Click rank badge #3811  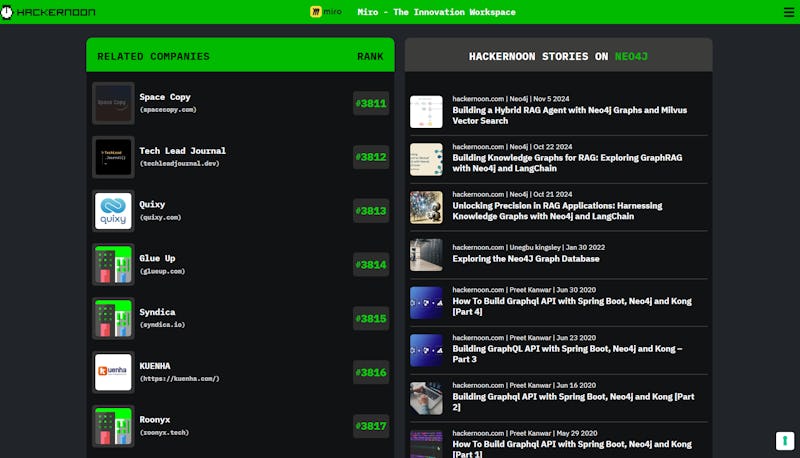[370, 103]
